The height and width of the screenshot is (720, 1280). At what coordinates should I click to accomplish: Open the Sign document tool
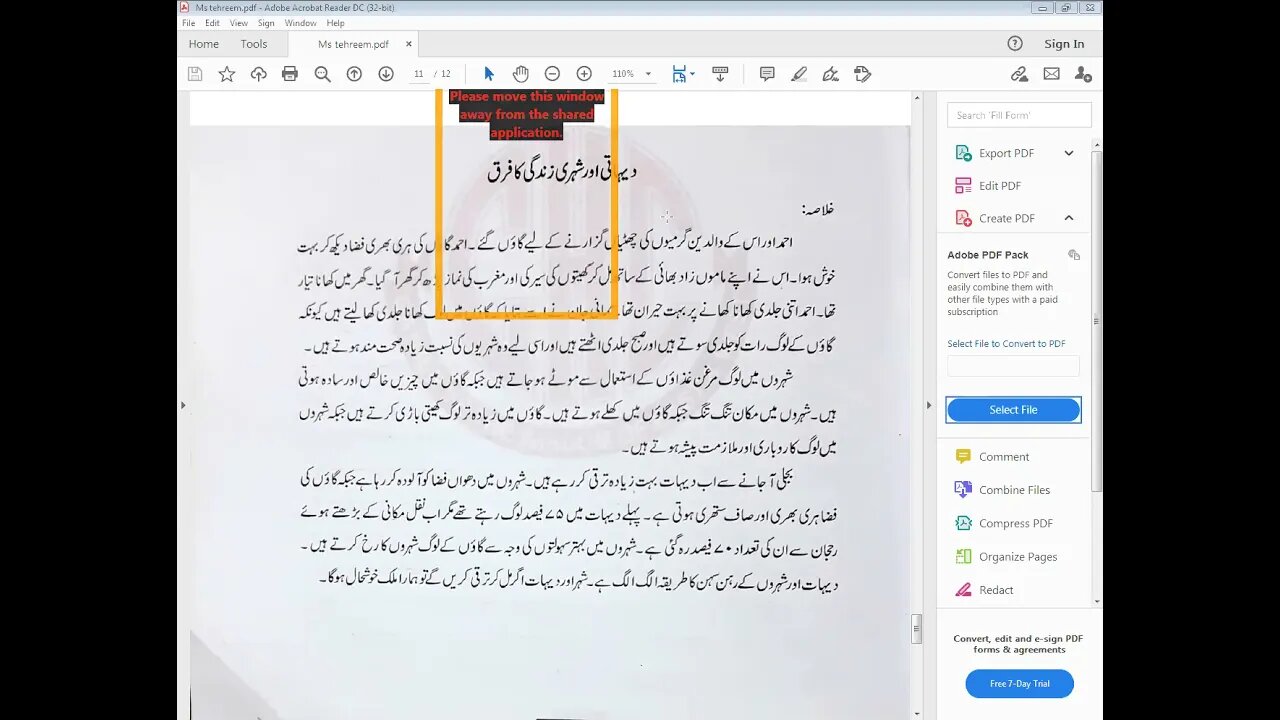point(830,74)
